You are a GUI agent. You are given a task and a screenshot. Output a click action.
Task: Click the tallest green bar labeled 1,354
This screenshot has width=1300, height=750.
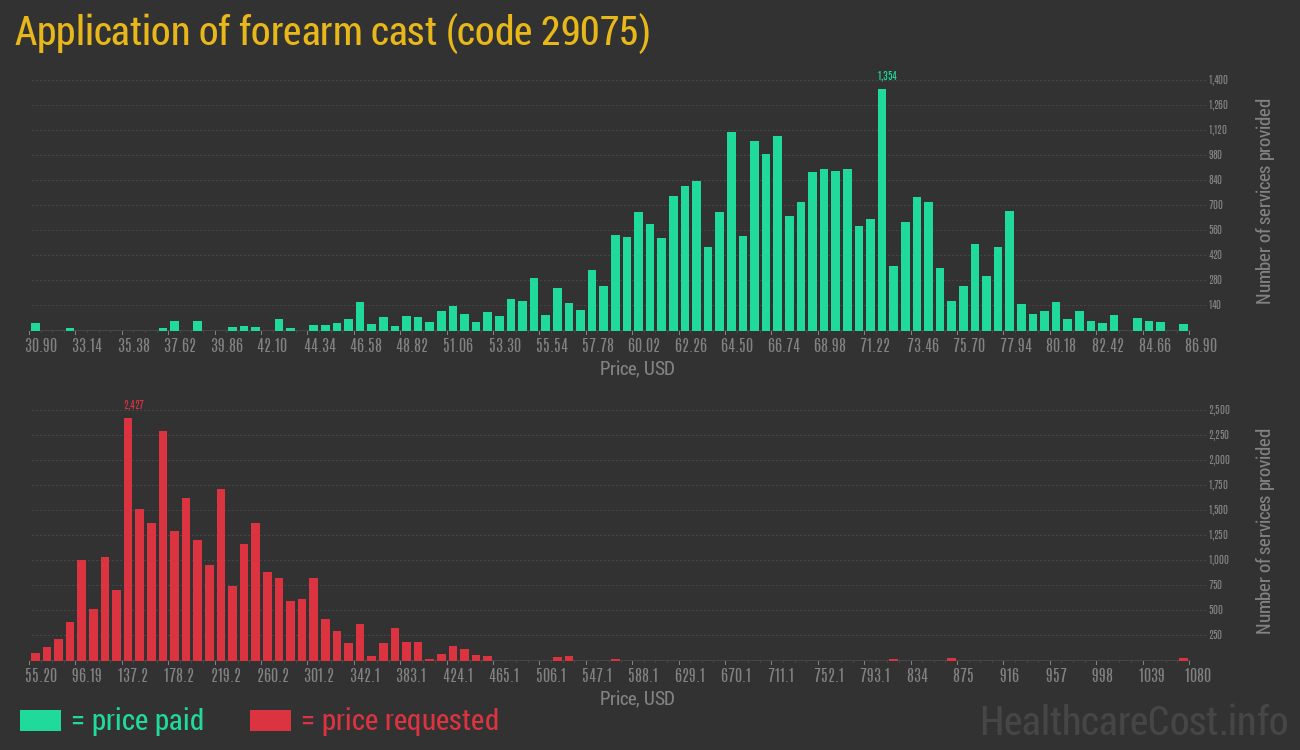(882, 210)
